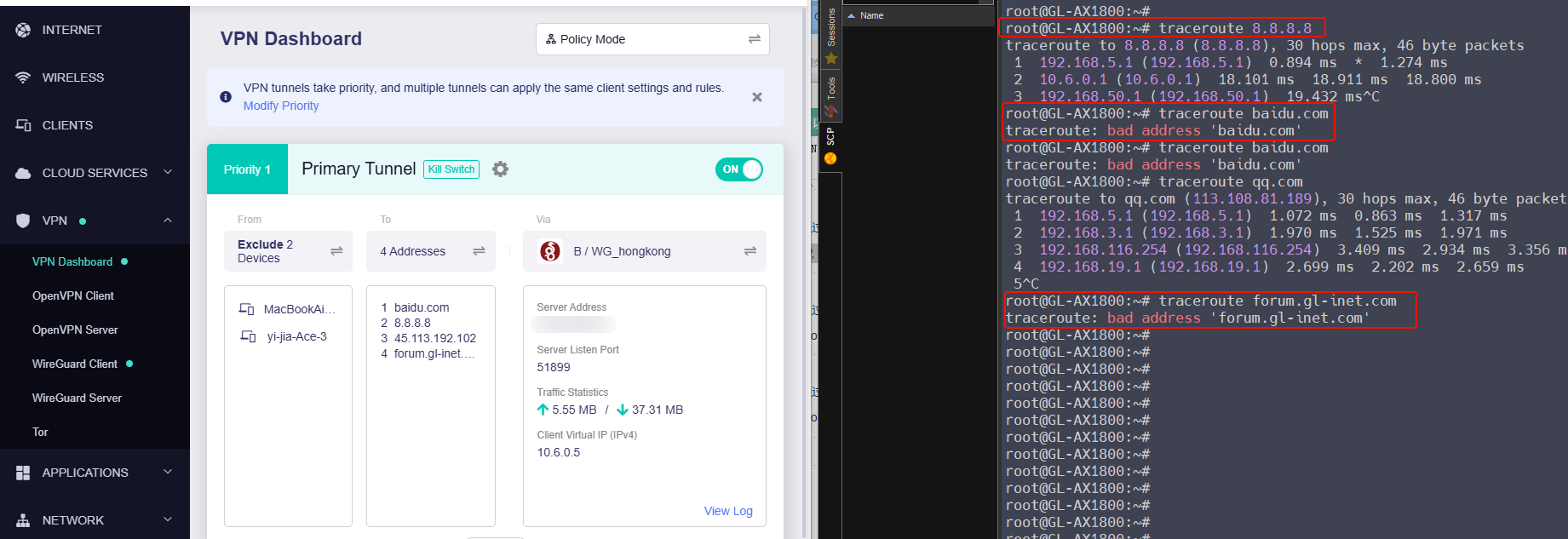Toggle the Kill Switch badge

[x=451, y=169]
